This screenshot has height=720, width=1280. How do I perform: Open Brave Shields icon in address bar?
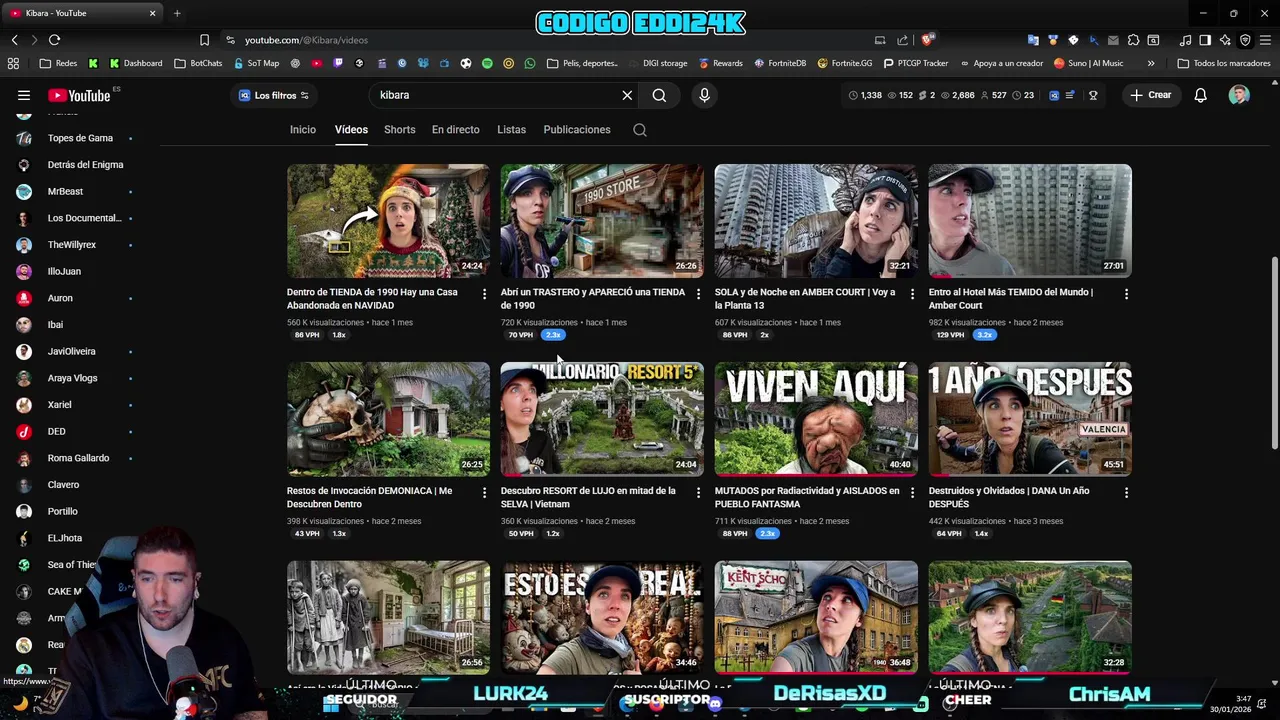pos(927,40)
